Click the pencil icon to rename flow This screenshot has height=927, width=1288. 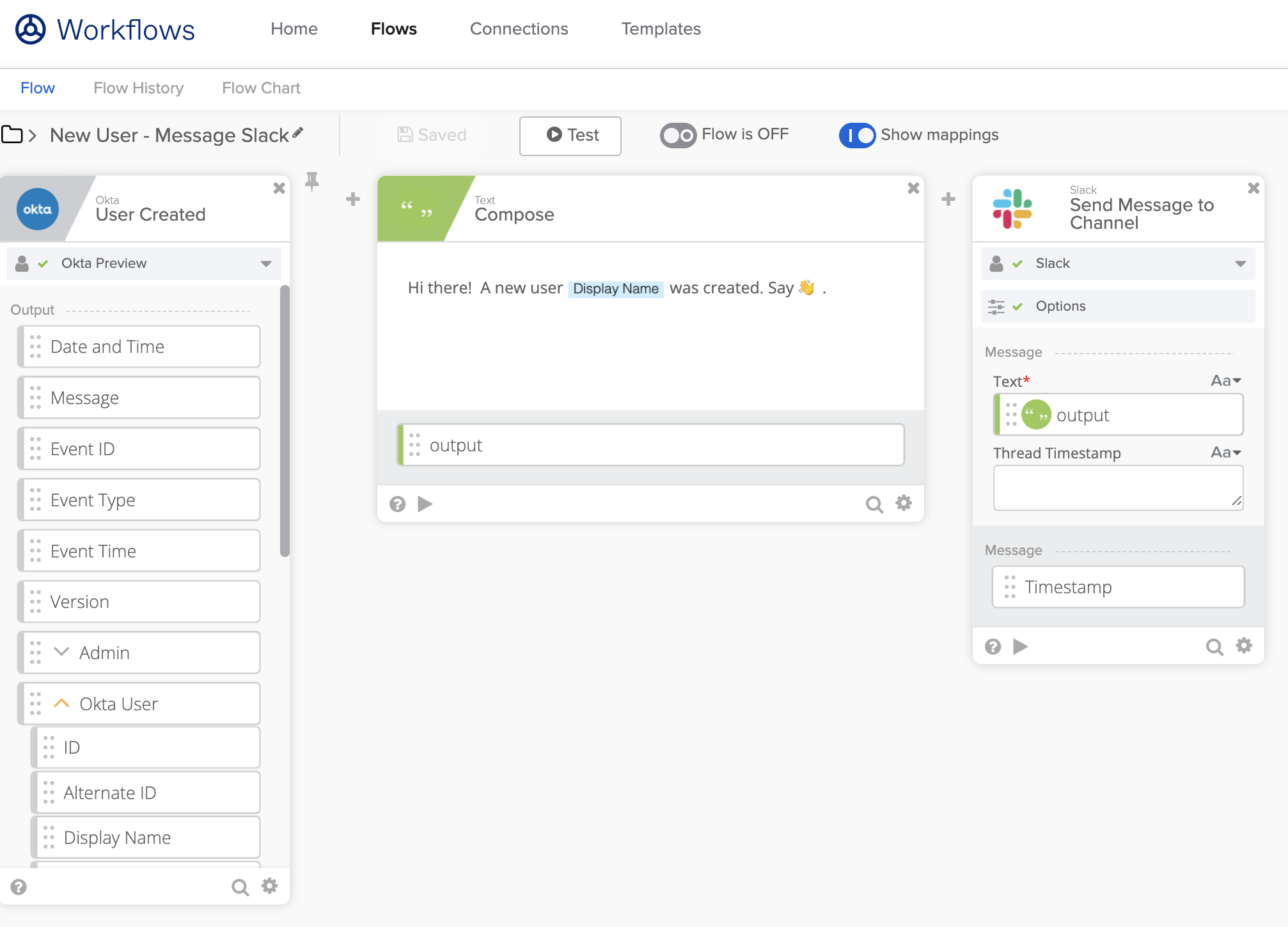(297, 134)
